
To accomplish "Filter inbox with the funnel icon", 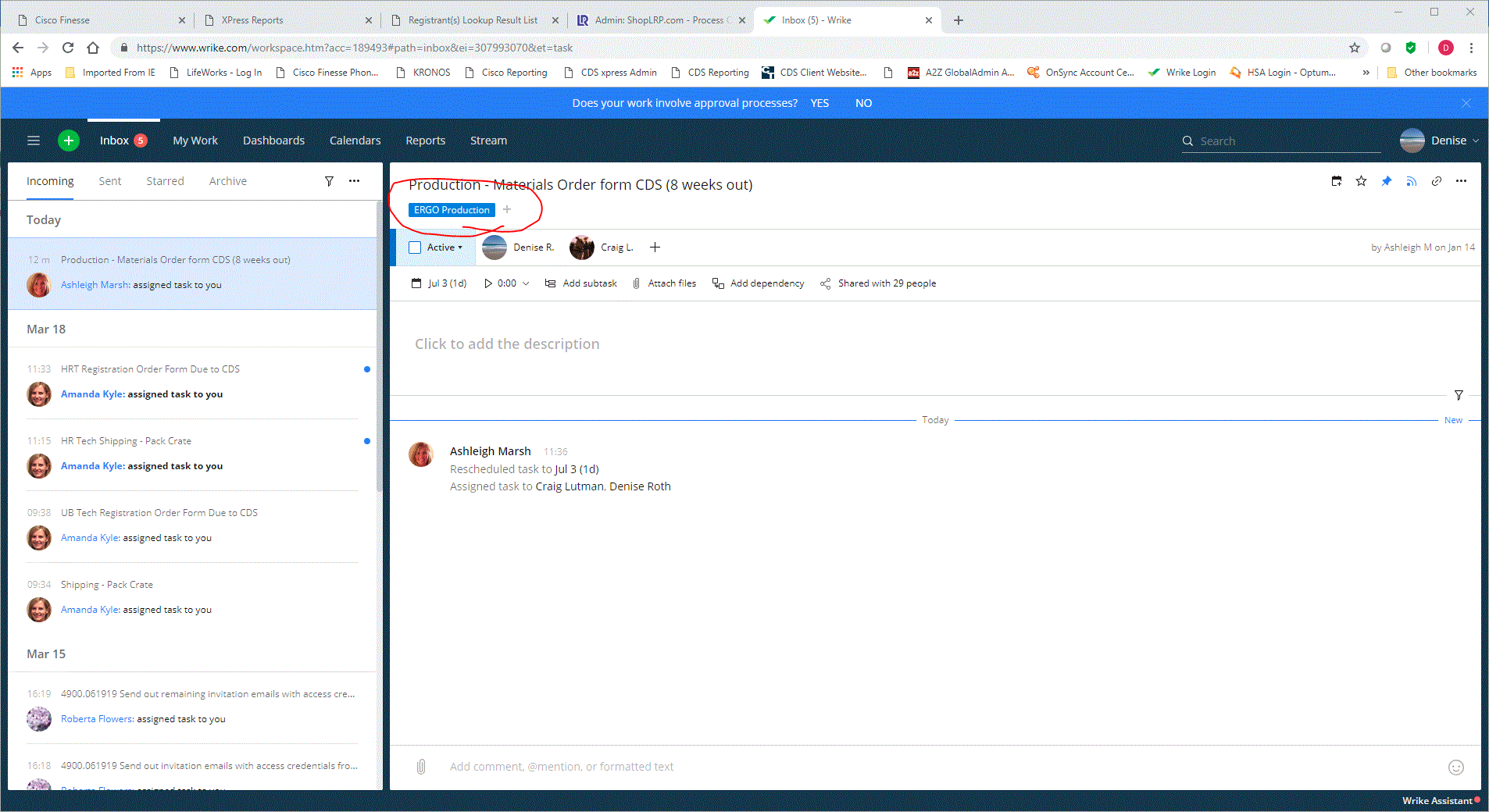I will coord(329,181).
